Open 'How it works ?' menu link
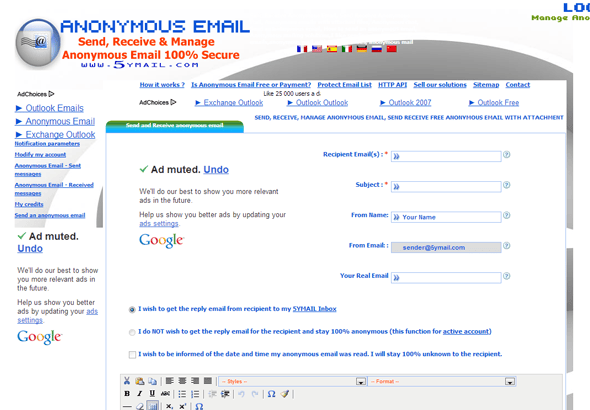This screenshot has height=410, width=590. click(x=162, y=85)
